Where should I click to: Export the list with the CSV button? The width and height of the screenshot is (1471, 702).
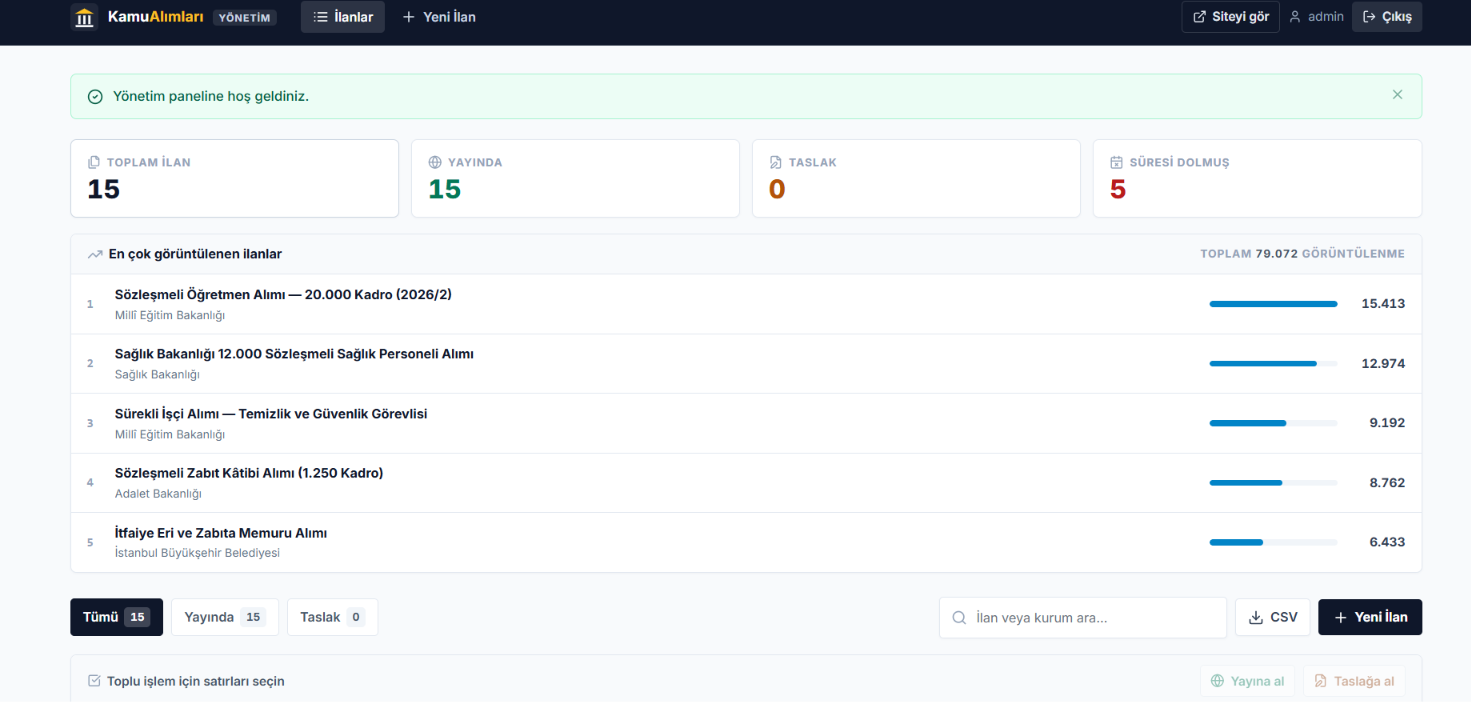(1273, 617)
